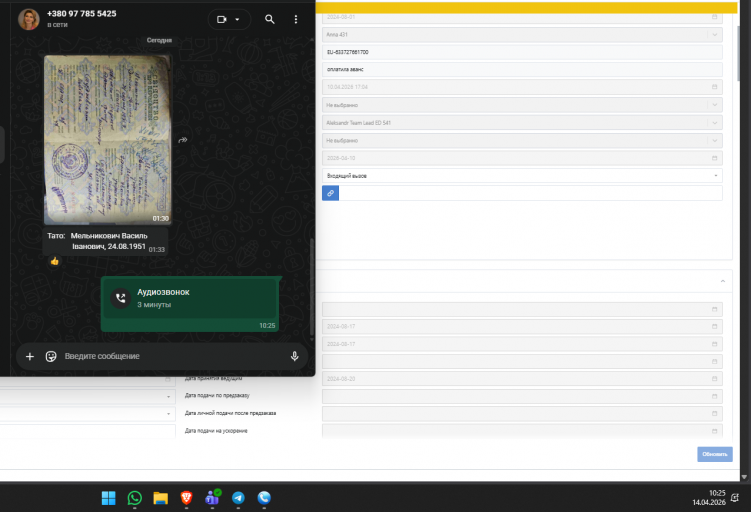Focus the empty field next to link icon
The height and width of the screenshot is (512, 751).
531,193
